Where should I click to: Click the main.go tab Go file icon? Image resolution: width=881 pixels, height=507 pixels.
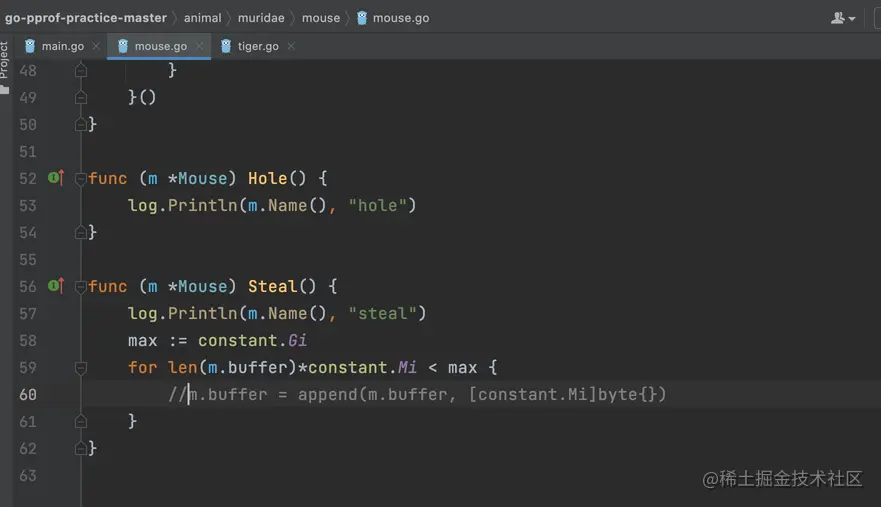pyautogui.click(x=30, y=46)
